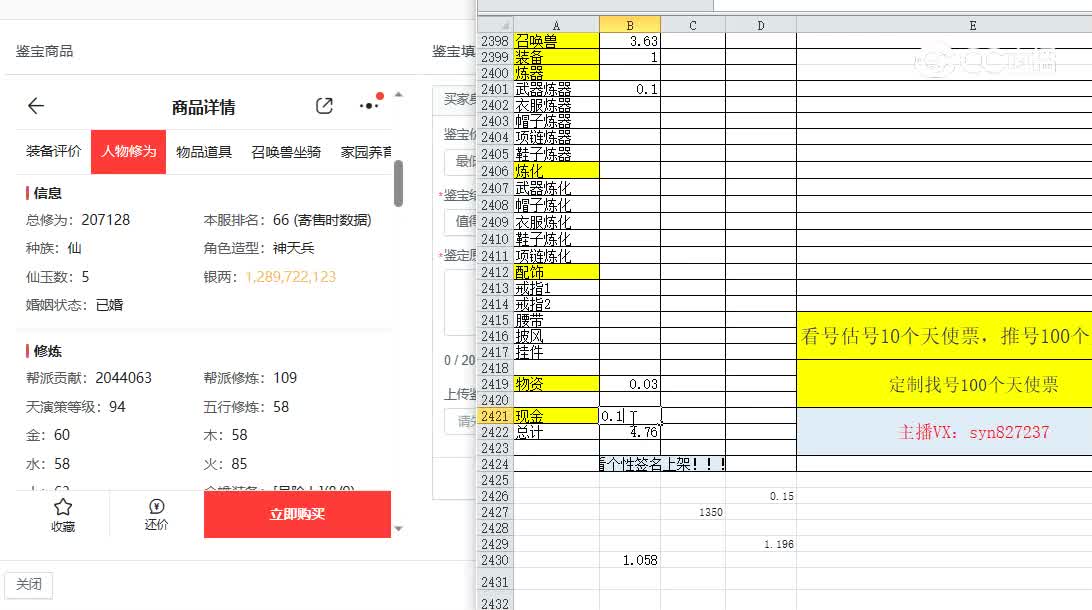Open the 最低 dropdown under 鉴宝价
This screenshot has width=1092, height=610.
[459, 163]
